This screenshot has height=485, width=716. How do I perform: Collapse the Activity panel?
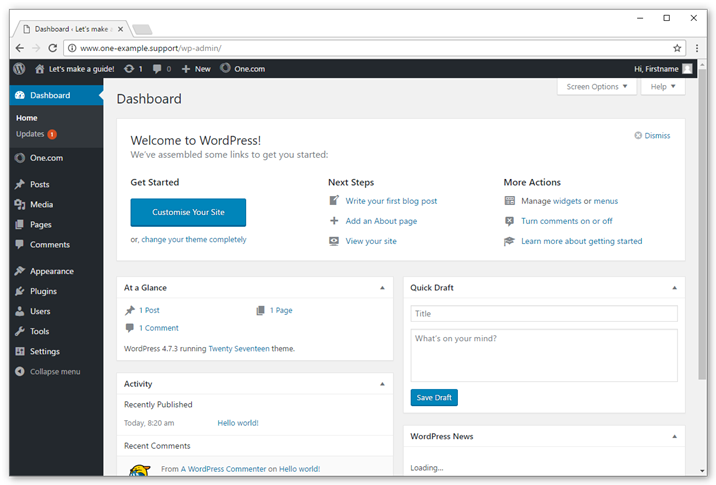(x=382, y=384)
